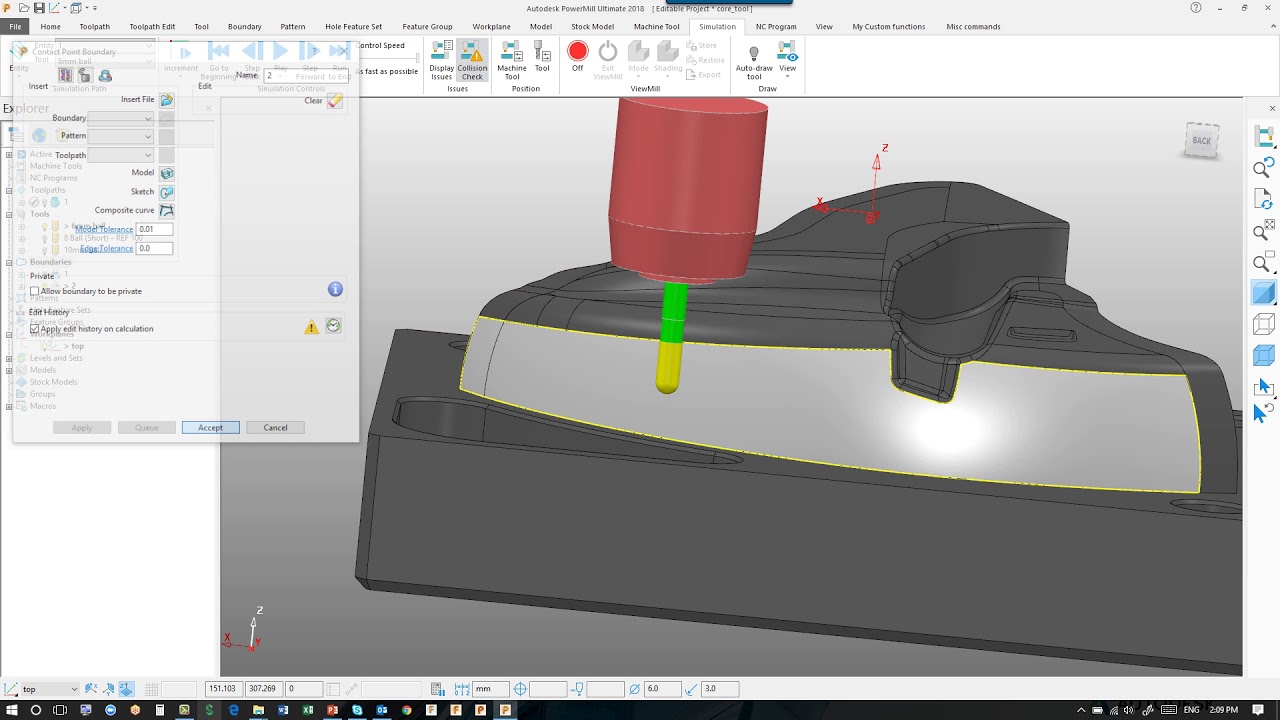The height and width of the screenshot is (720, 1280).
Task: Click the active workplane icon in the status bar
Action: pyautogui.click(x=11, y=689)
